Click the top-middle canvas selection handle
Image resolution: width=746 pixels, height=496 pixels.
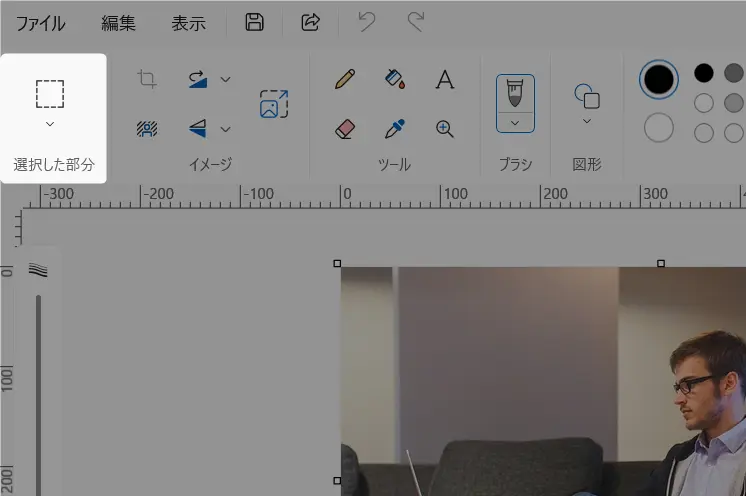point(661,263)
